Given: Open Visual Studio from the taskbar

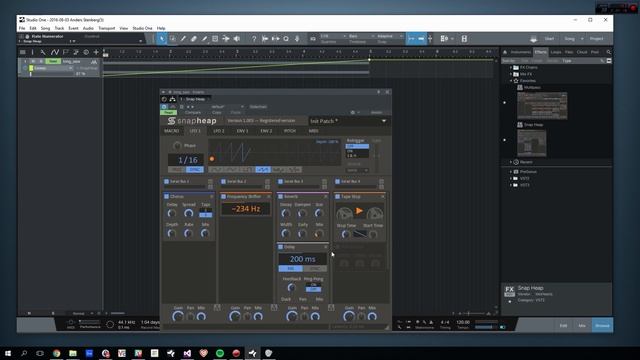Looking at the screenshot, I should [x=187, y=353].
